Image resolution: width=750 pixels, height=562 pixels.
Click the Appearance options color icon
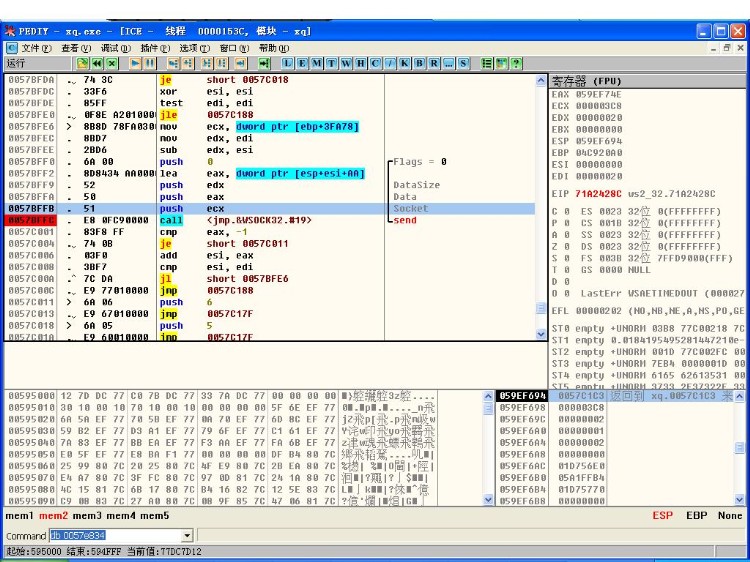click(x=501, y=63)
